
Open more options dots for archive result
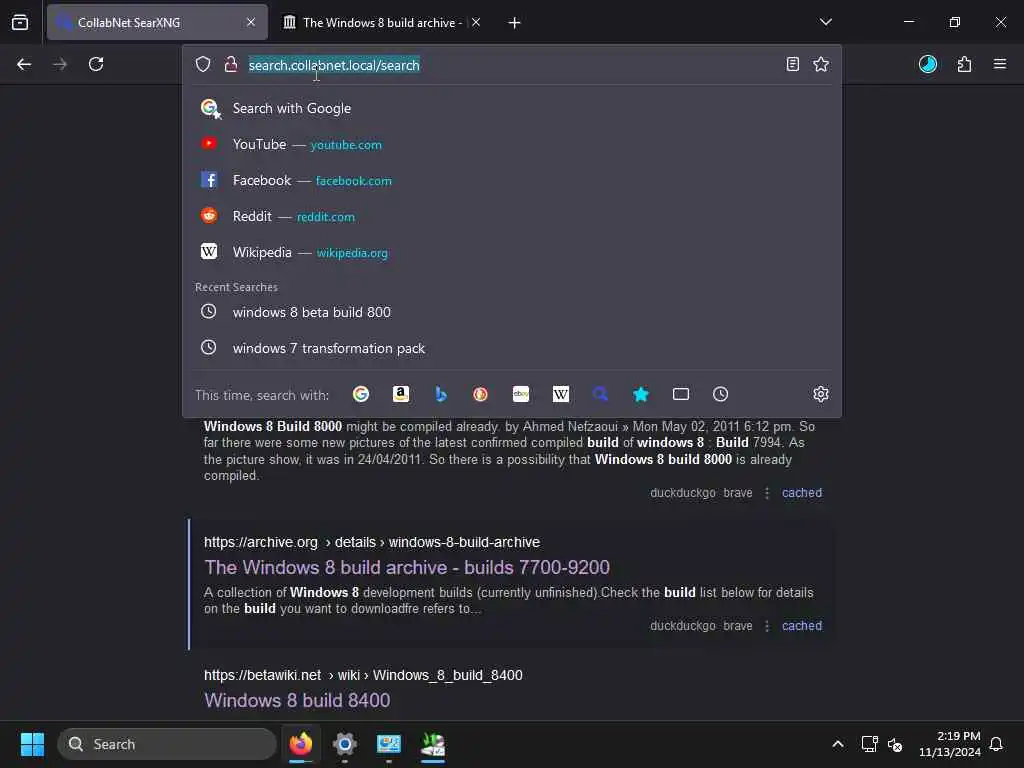(767, 626)
